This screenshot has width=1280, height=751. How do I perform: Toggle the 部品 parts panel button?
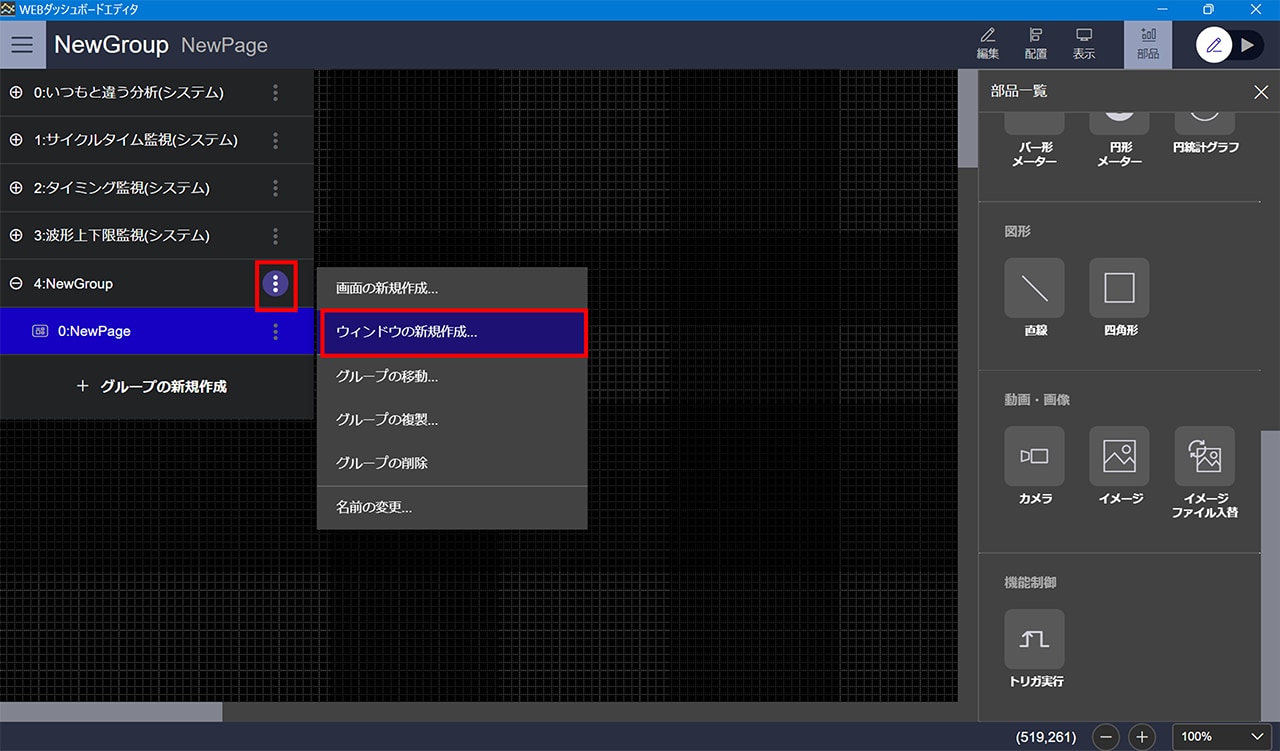pos(1147,44)
